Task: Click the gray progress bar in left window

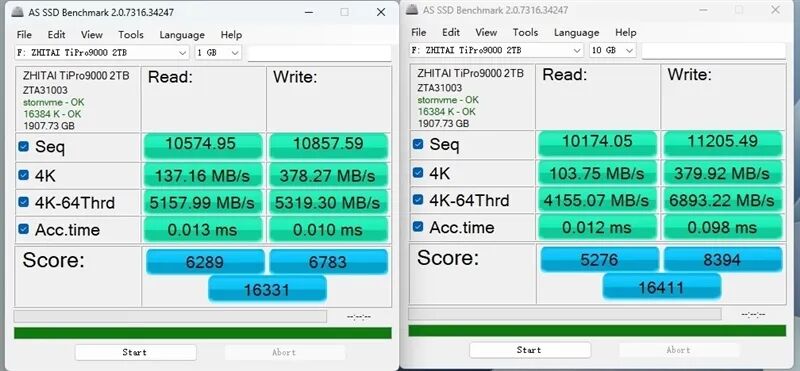Action: coord(170,316)
